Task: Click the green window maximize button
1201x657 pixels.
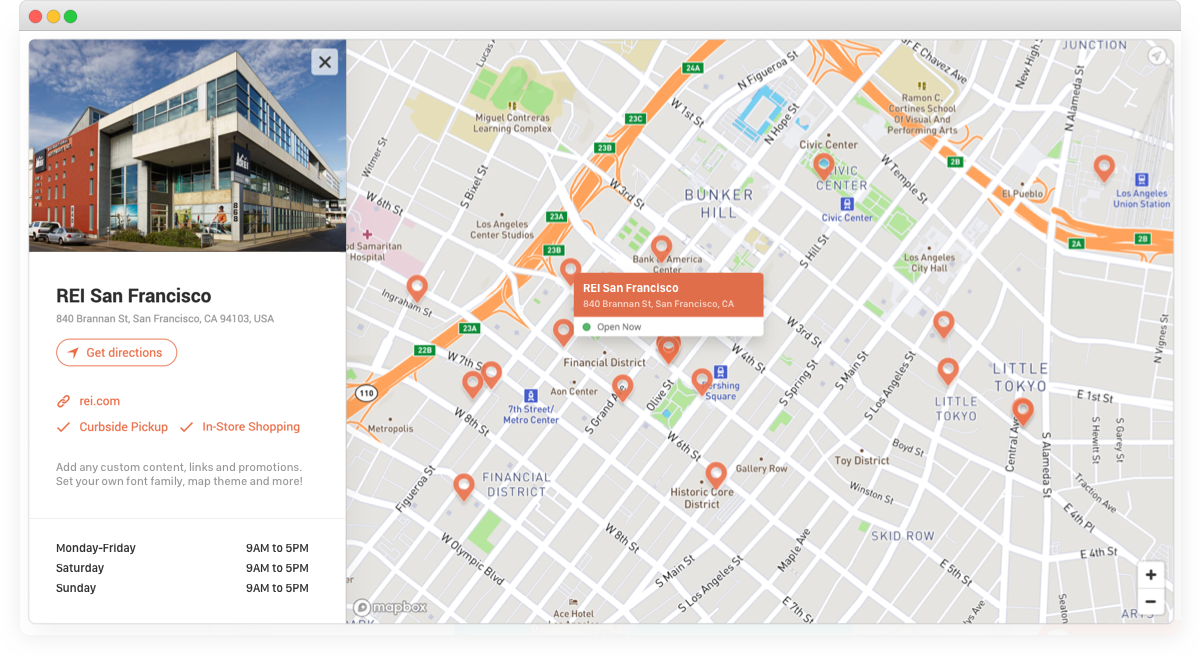Action: click(x=70, y=17)
